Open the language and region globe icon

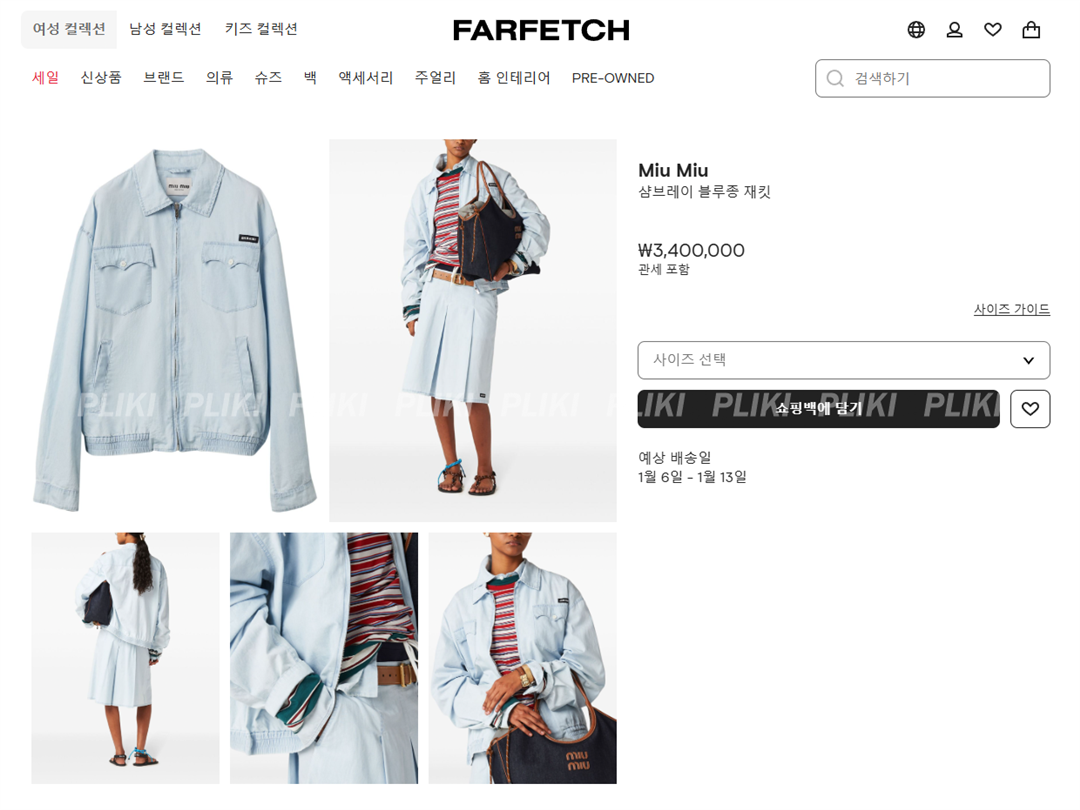[915, 30]
